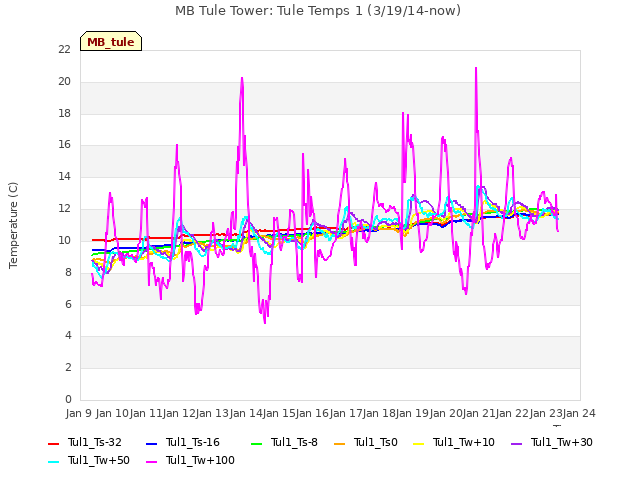Click the 0 y-axis tick label
This screenshot has height=480, width=640.
(x=68, y=399)
